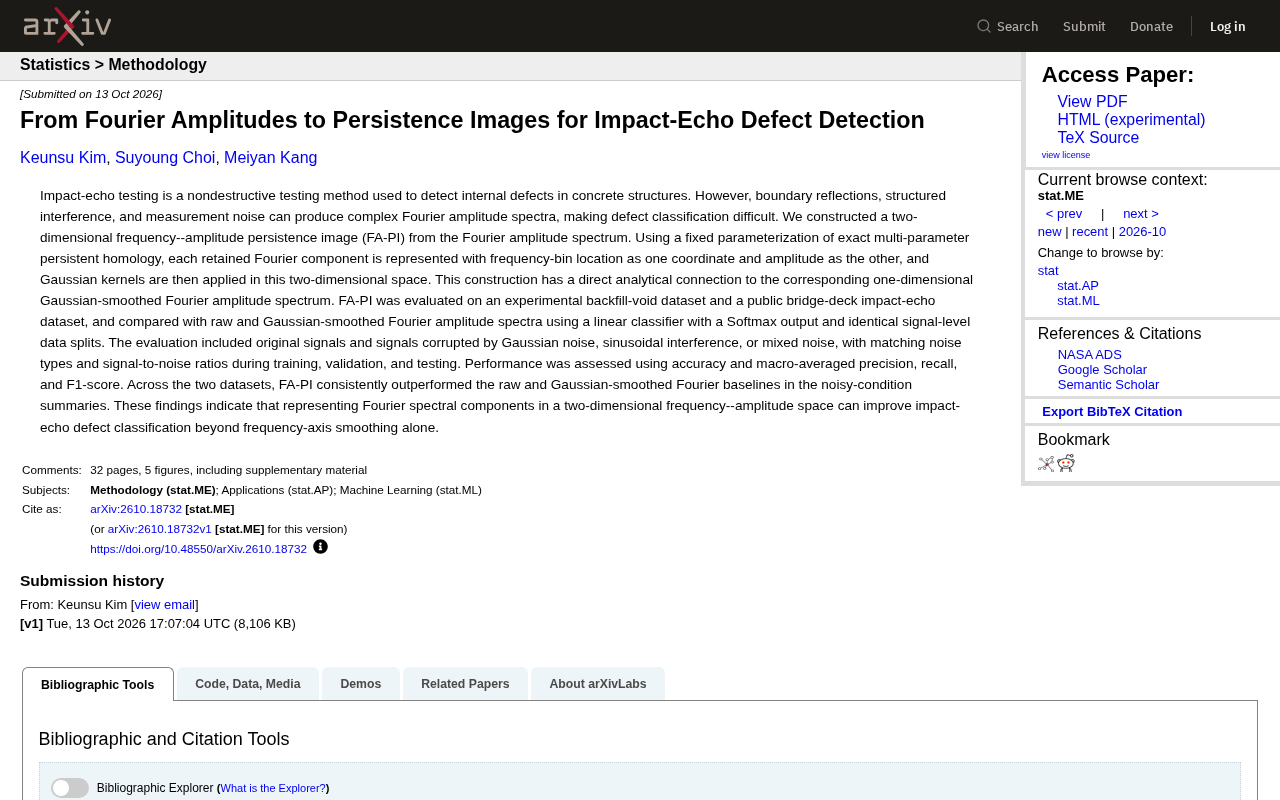Open author Meiyan Kang's papers
The image size is (1280, 800).
coord(270,158)
